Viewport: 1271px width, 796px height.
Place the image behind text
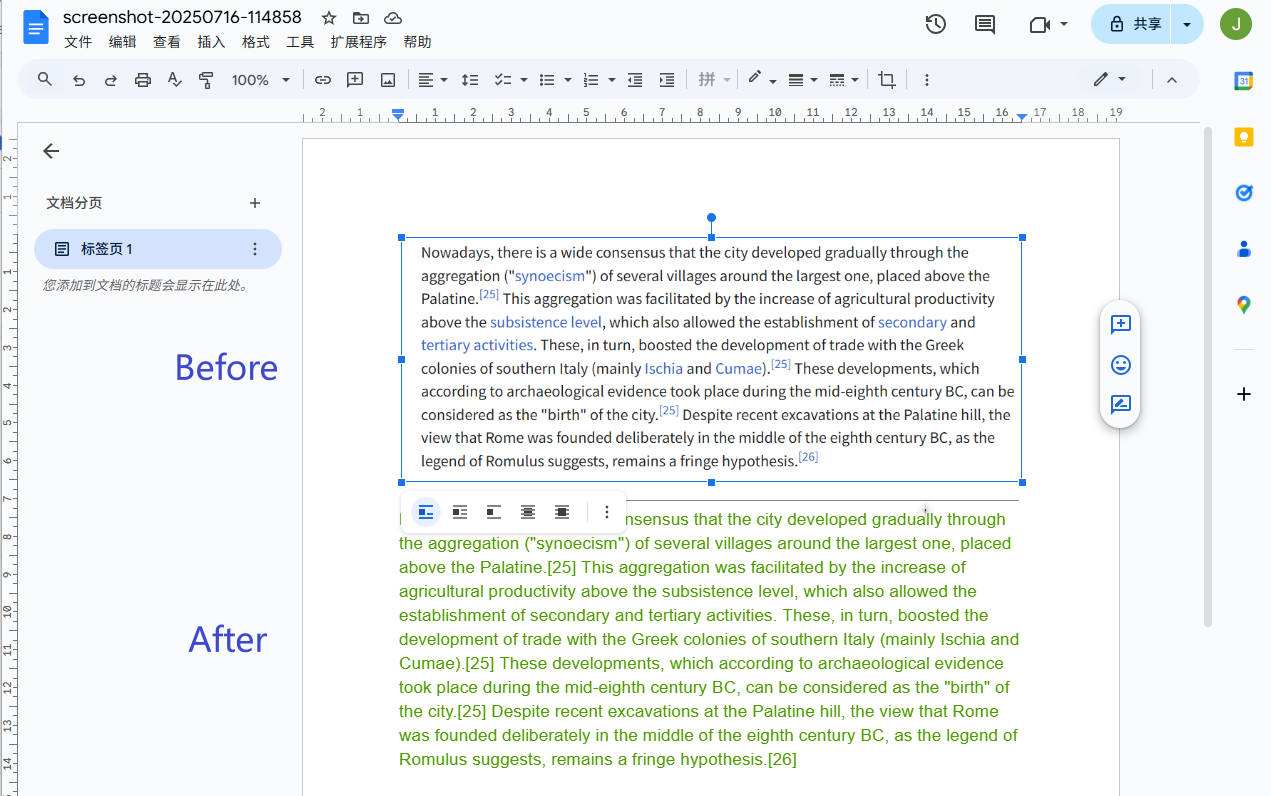coord(528,512)
